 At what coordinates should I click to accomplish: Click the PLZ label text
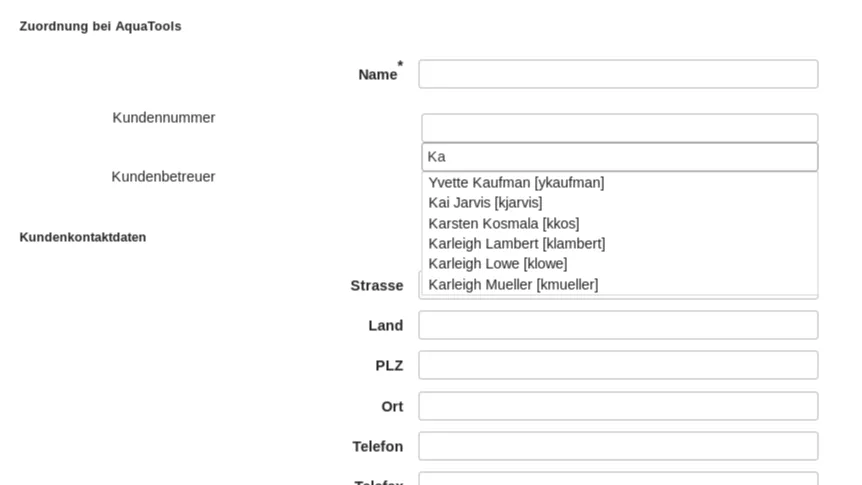click(x=389, y=366)
